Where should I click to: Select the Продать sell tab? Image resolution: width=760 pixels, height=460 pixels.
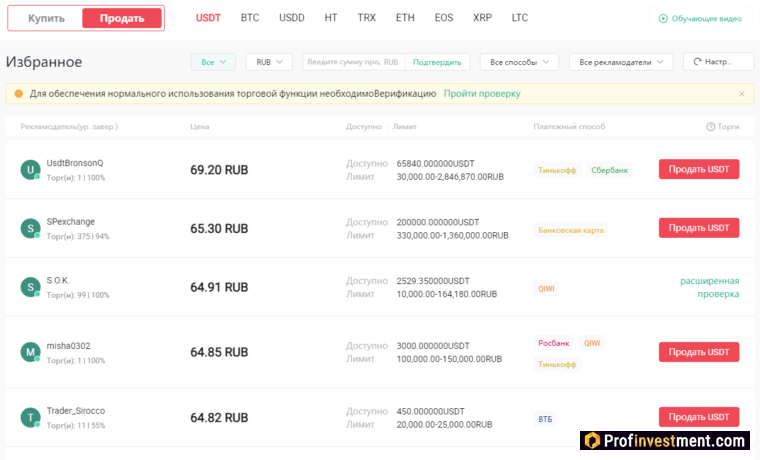tap(122, 18)
